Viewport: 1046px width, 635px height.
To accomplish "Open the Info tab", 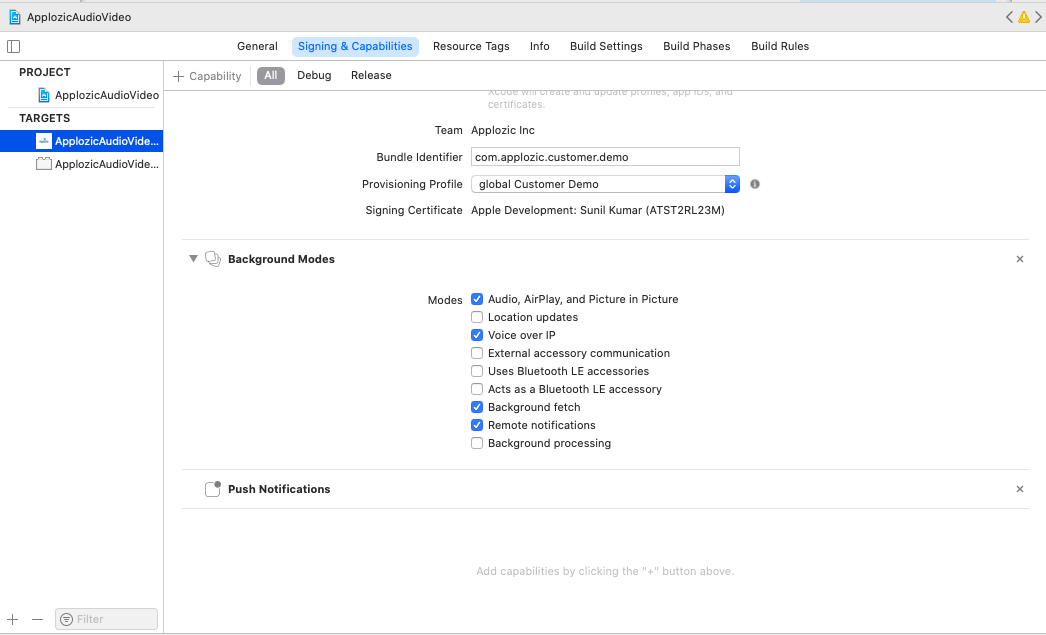I will [540, 46].
